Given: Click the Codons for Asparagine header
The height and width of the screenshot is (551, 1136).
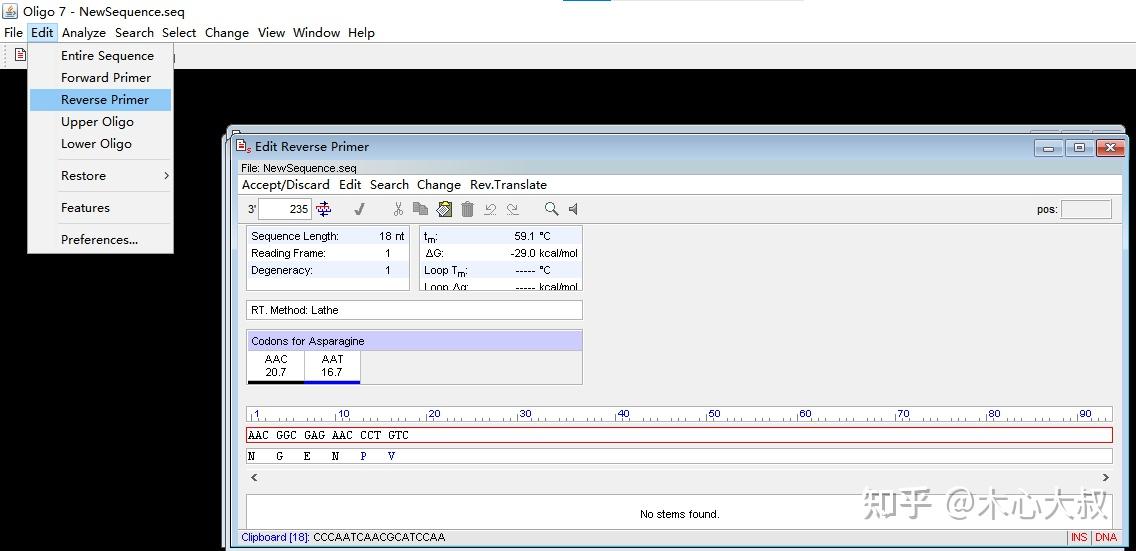Looking at the screenshot, I should tap(414, 341).
